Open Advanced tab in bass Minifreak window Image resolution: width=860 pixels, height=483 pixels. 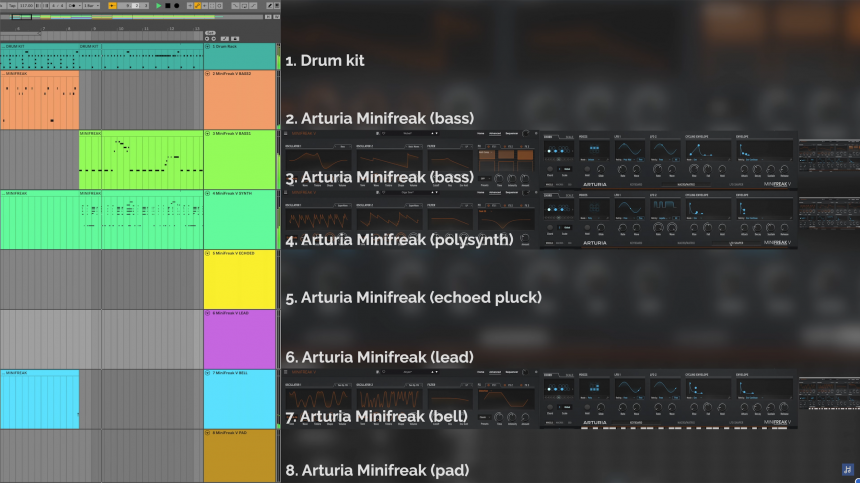click(495, 133)
